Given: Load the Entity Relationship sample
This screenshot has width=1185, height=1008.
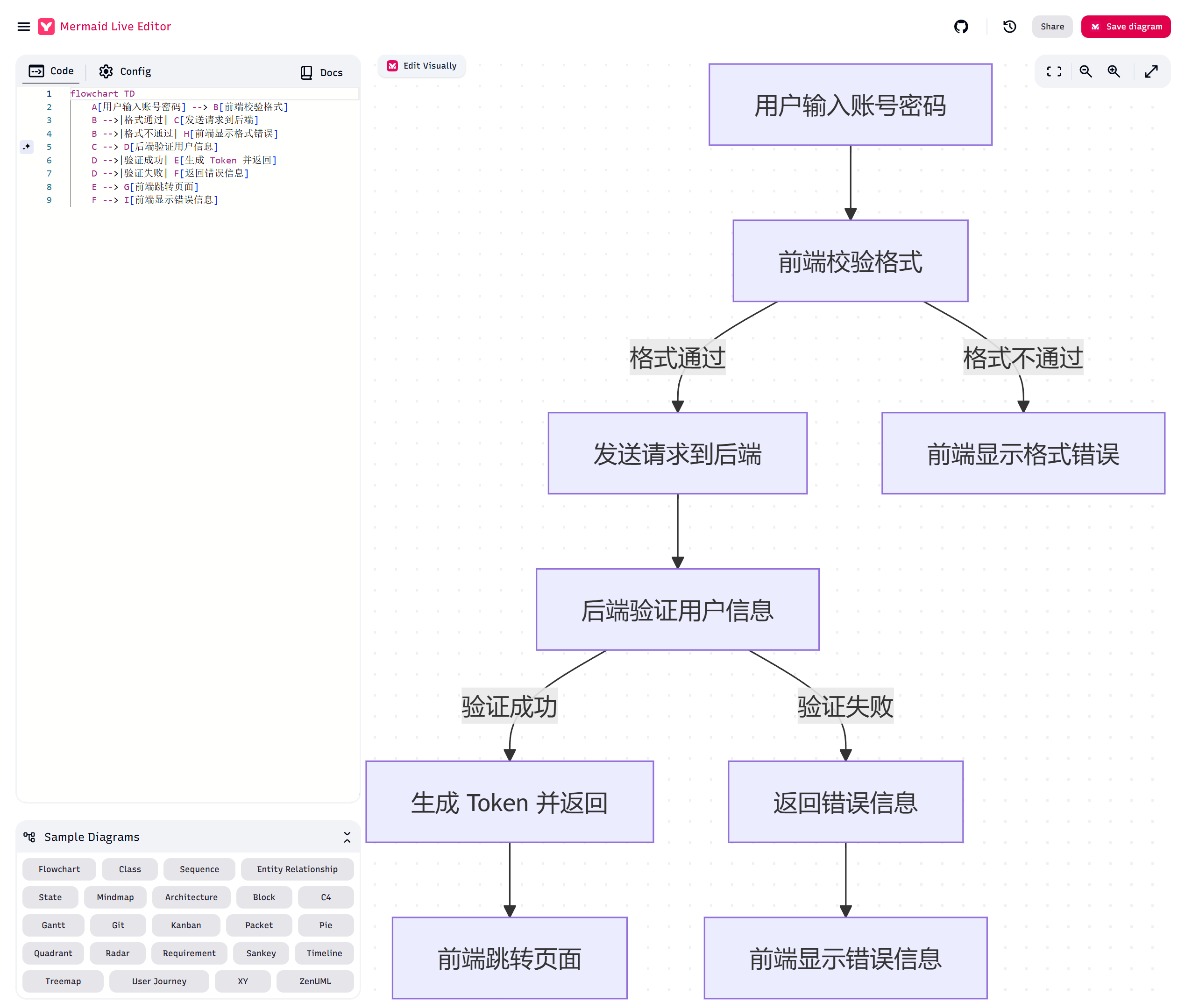Looking at the screenshot, I should tap(297, 869).
